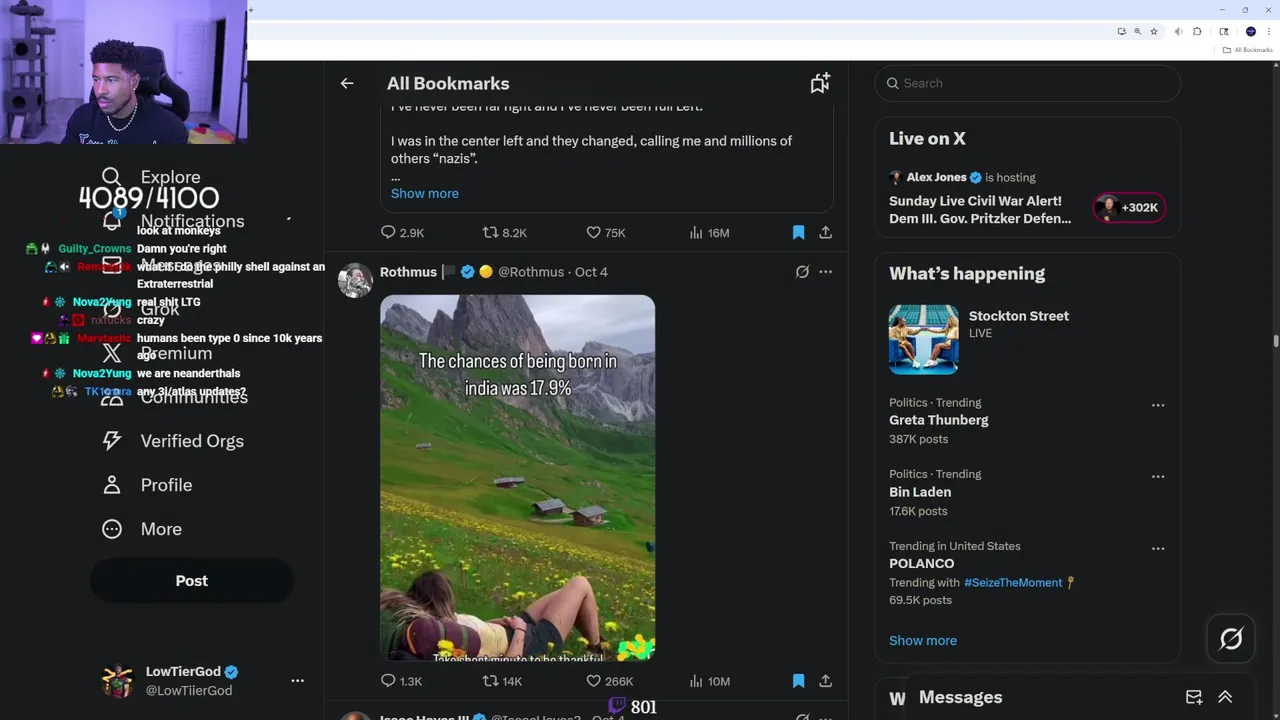Compose a new message icon
1280x720 pixels.
point(1194,697)
